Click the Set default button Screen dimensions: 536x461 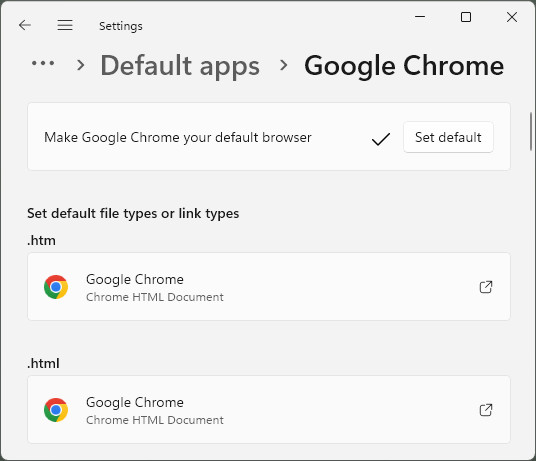(x=448, y=137)
